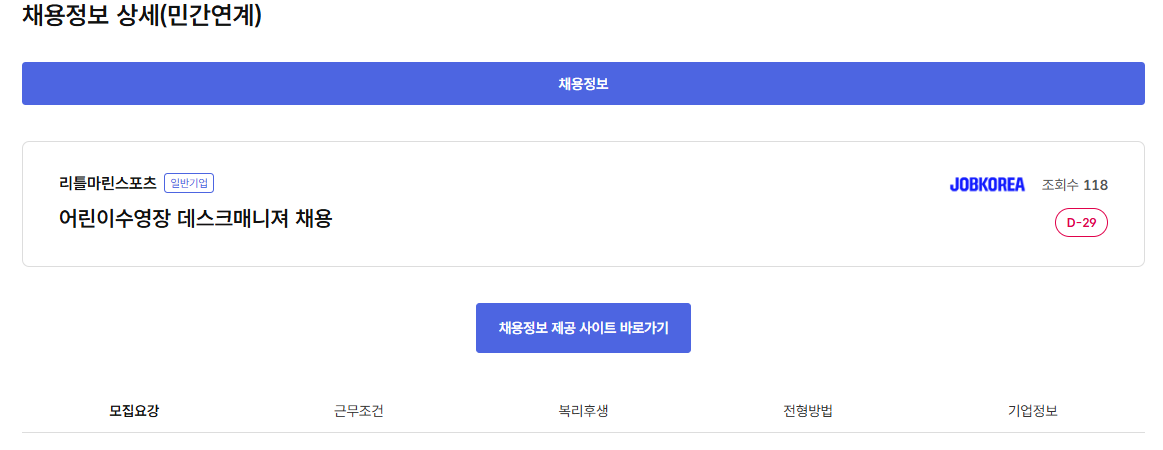Go to the 전형방법 tab

coord(808,411)
